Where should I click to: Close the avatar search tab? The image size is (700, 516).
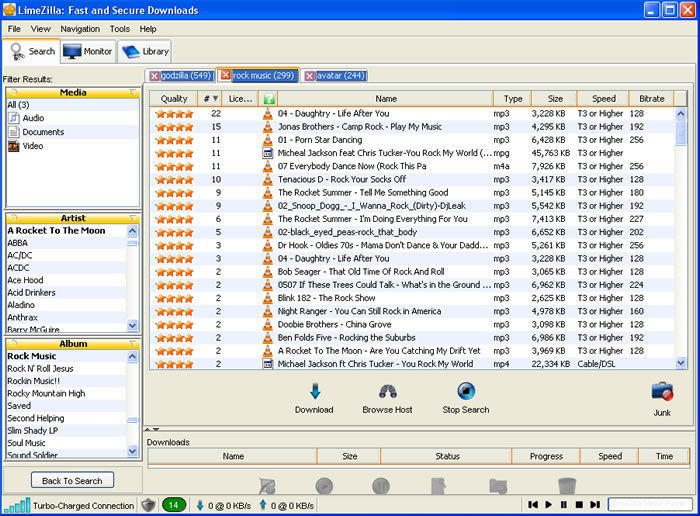pyautogui.click(x=309, y=76)
